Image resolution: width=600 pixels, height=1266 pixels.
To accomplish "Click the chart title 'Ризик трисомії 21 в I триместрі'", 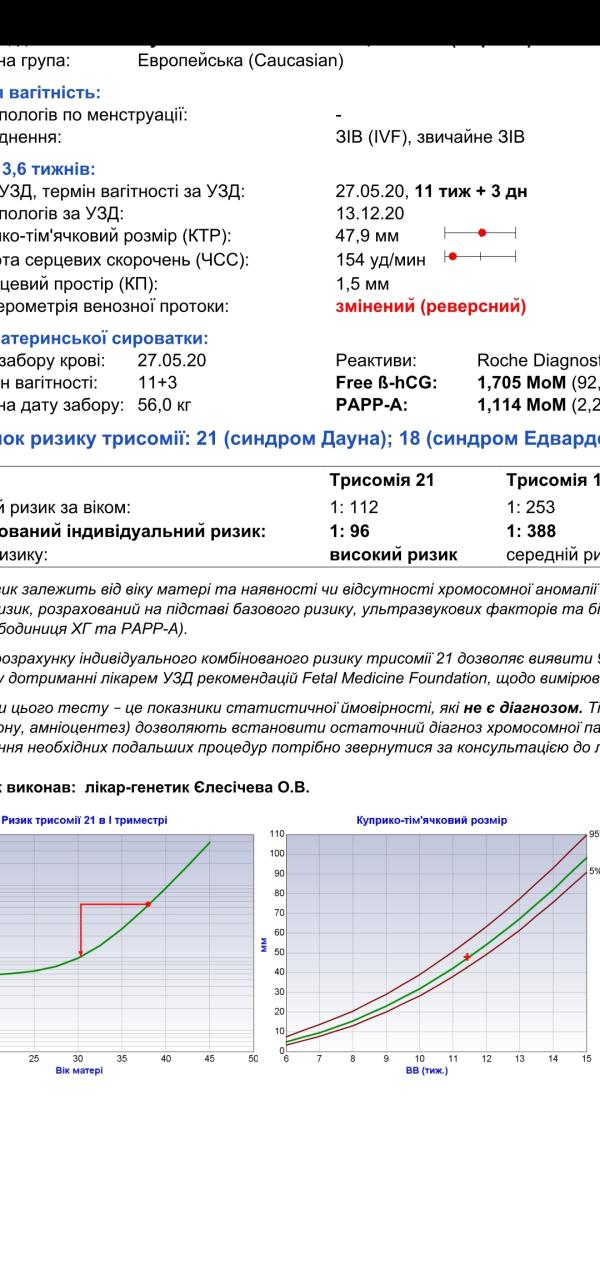I will (84, 820).
